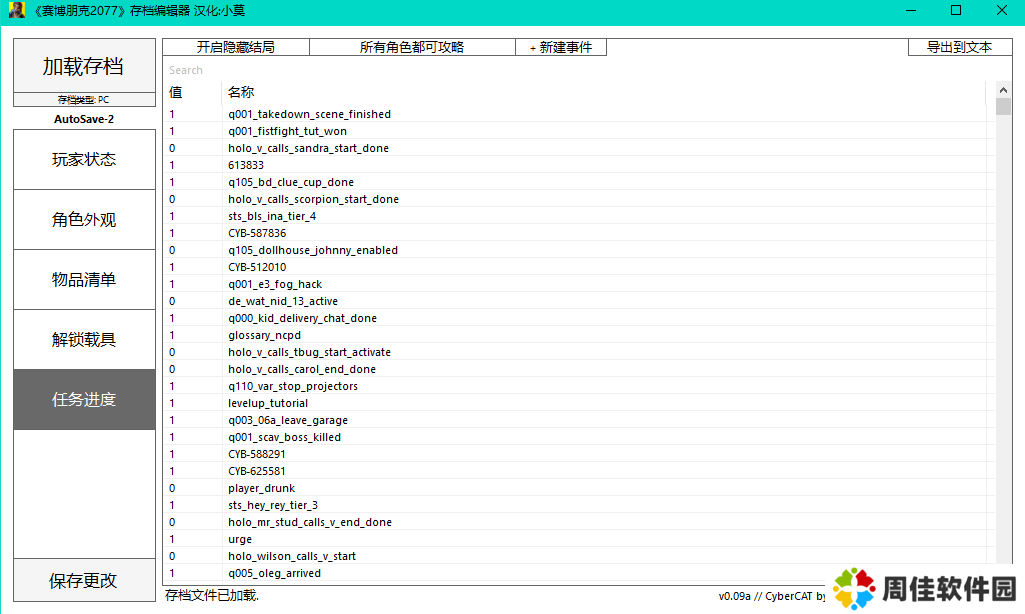This screenshot has height=614, width=1025.
Task: Select the 解锁载具 unlock vehicles tab
Action: [84, 339]
